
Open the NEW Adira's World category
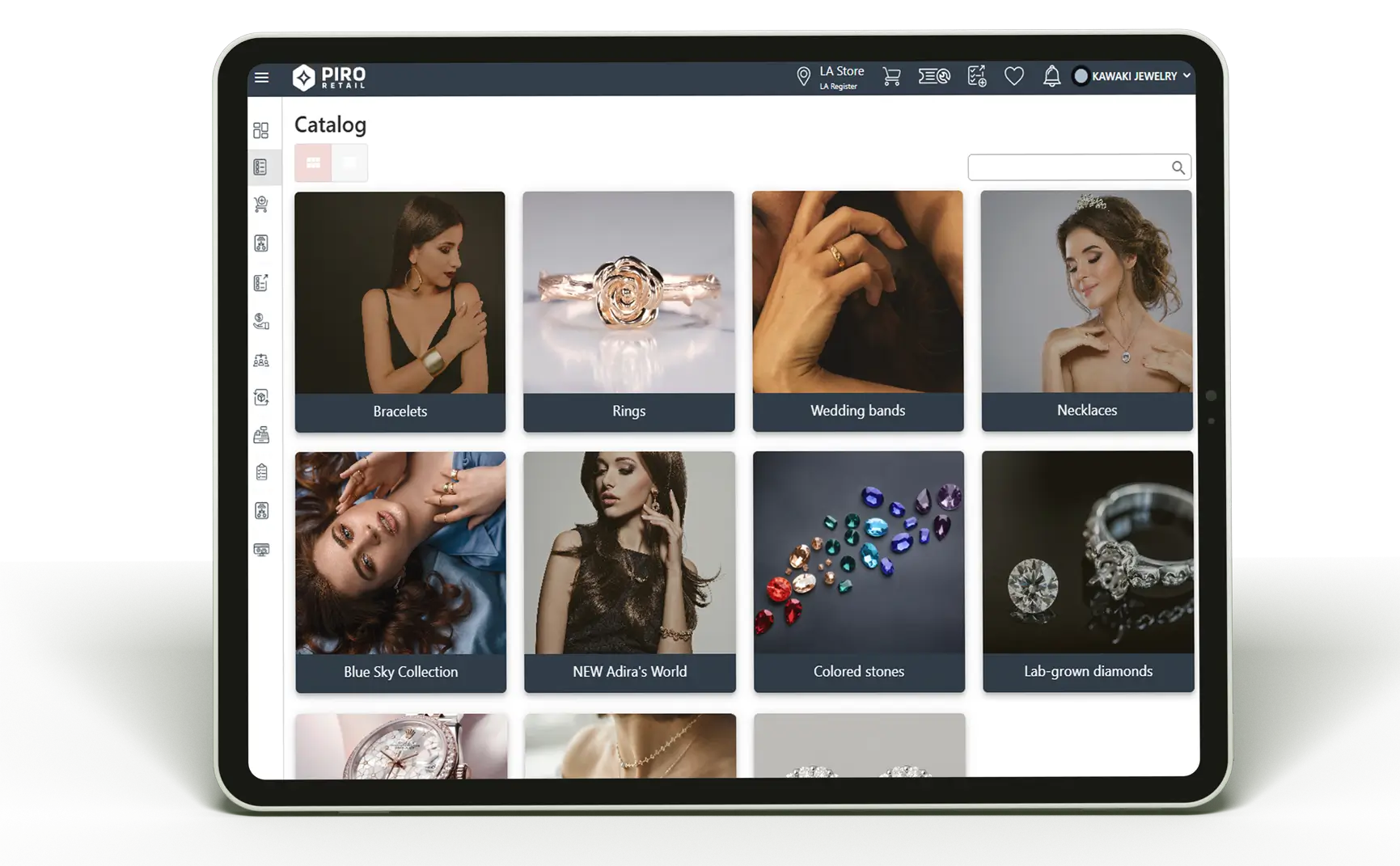click(x=630, y=572)
